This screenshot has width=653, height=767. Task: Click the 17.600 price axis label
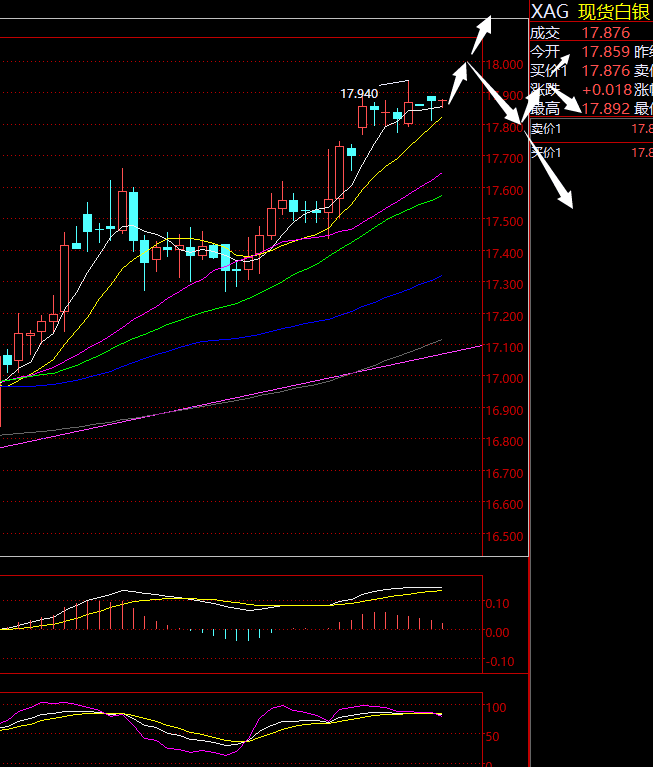click(504, 190)
